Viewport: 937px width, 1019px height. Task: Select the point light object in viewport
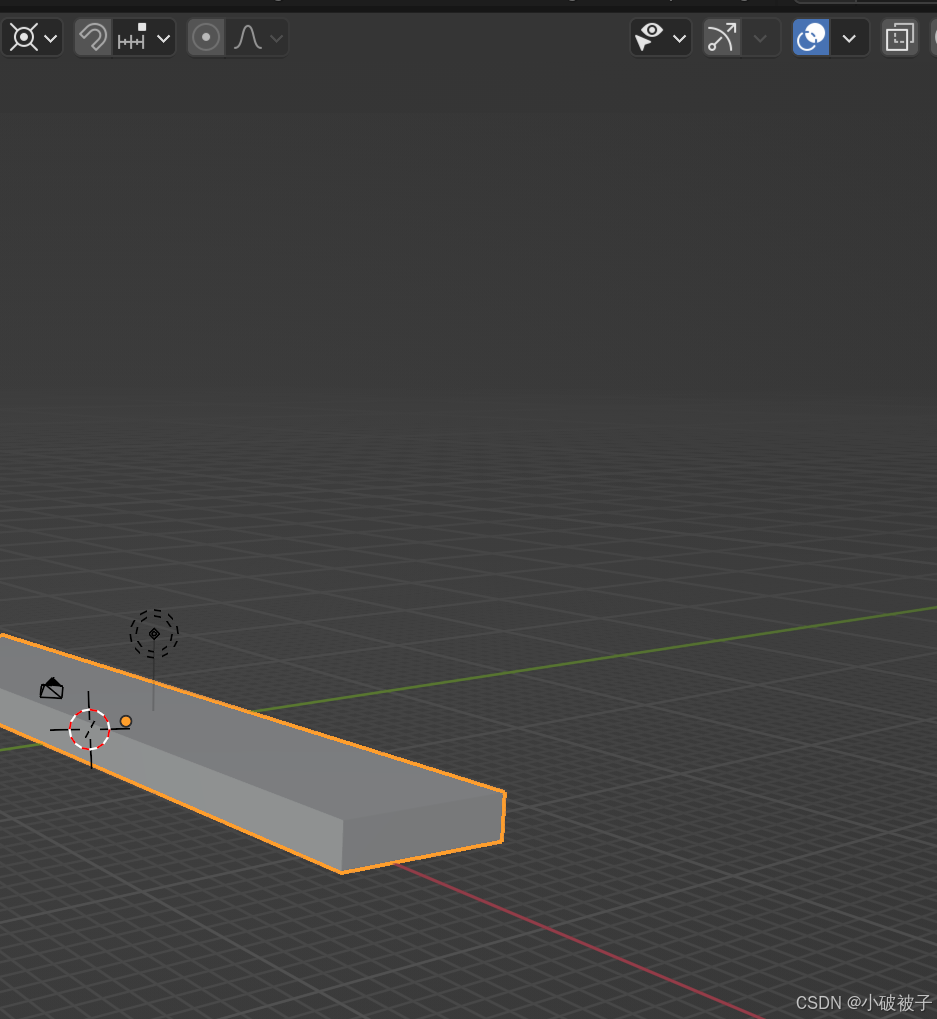154,634
